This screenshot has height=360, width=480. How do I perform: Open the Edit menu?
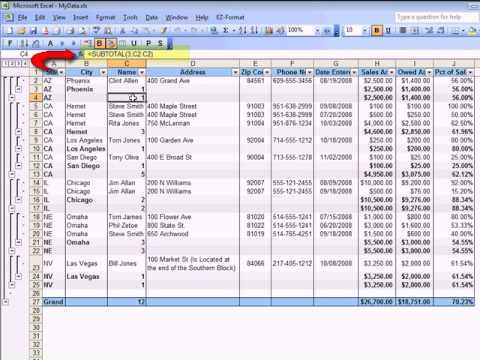point(40,17)
